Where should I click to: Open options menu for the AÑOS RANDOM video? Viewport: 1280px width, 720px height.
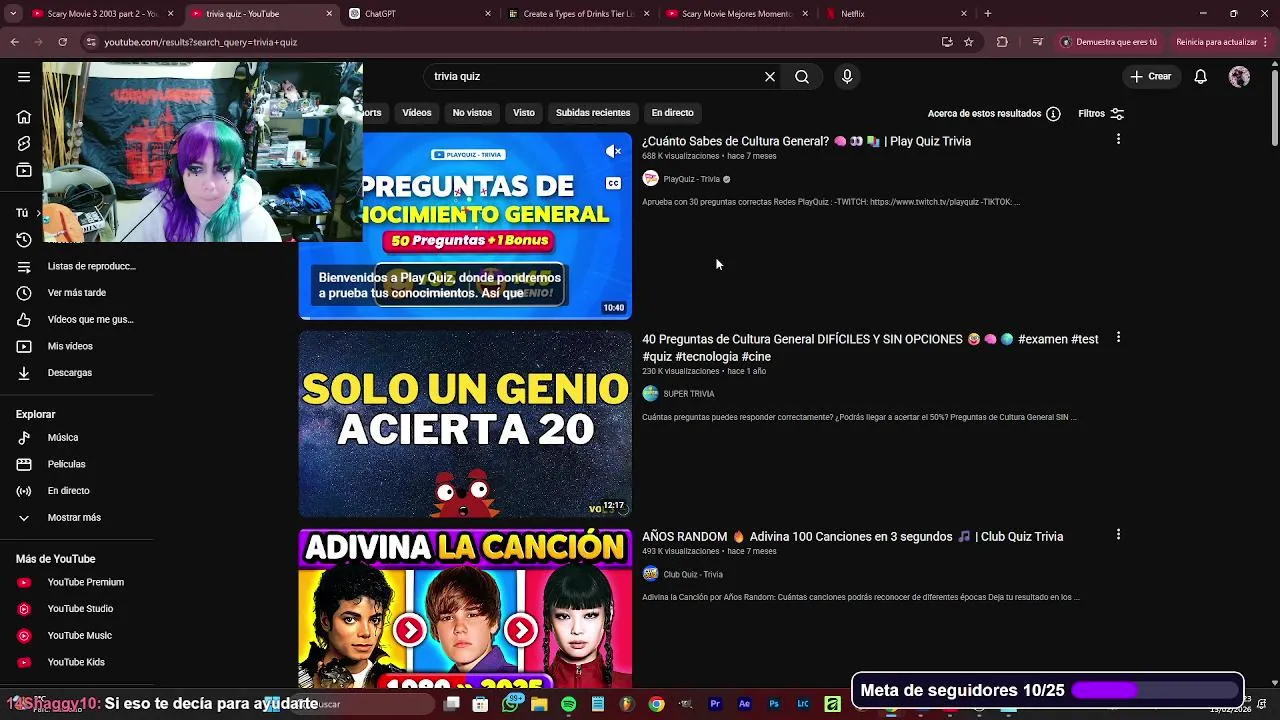tap(1118, 535)
